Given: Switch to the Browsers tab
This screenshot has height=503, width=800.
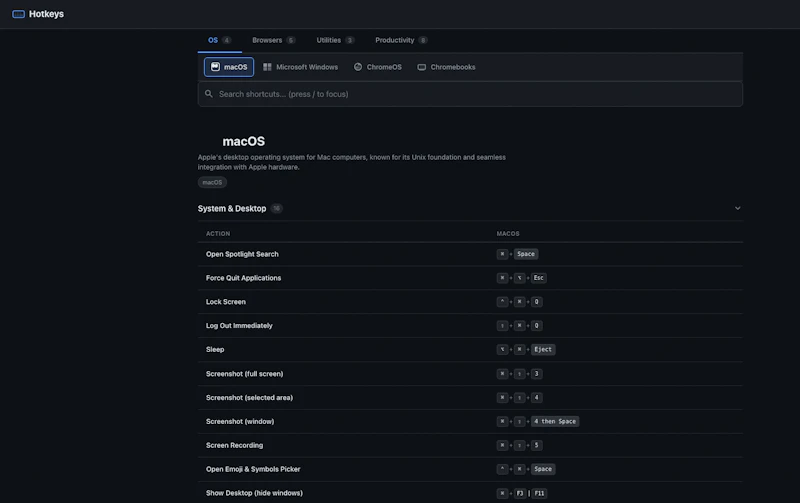Looking at the screenshot, I should (x=273, y=40).
